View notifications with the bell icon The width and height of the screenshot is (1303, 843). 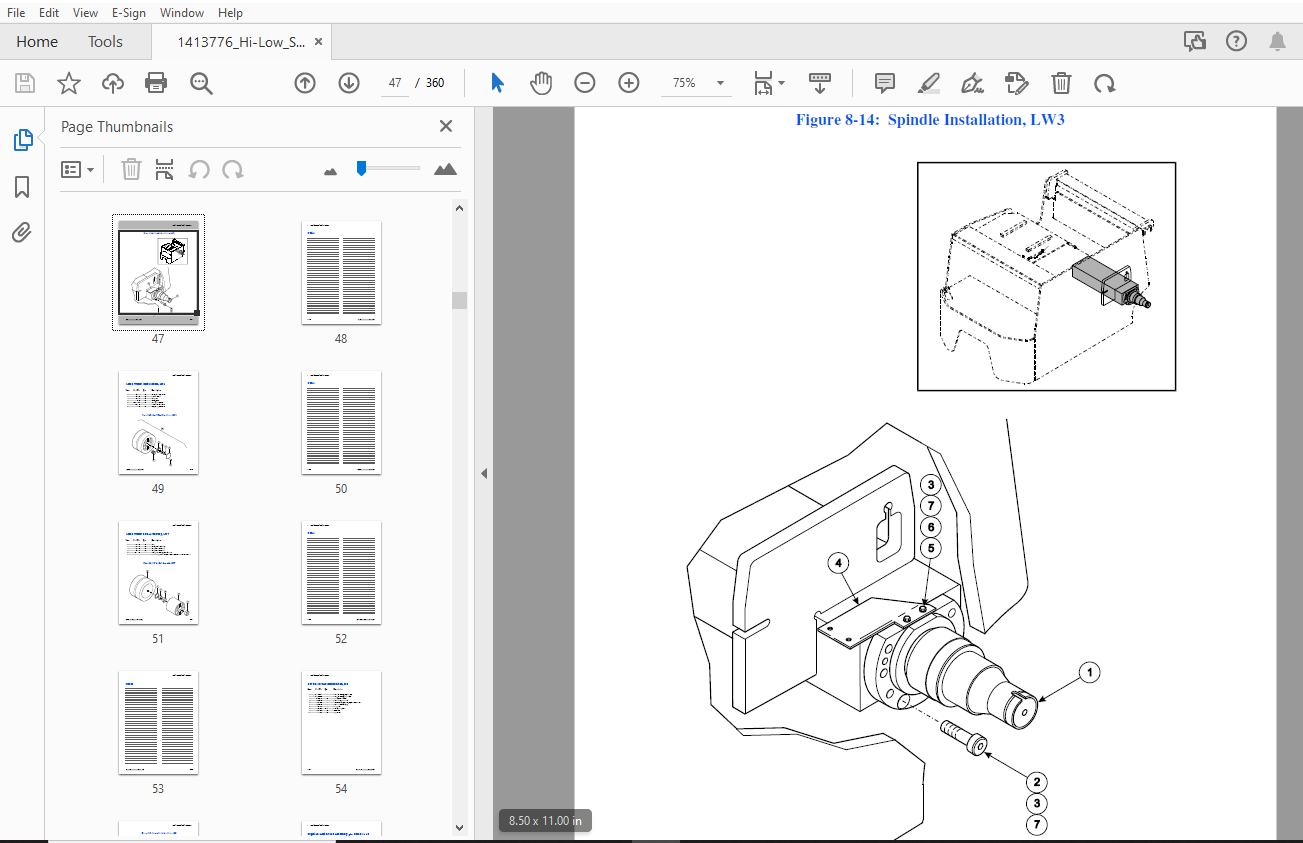coord(1278,41)
